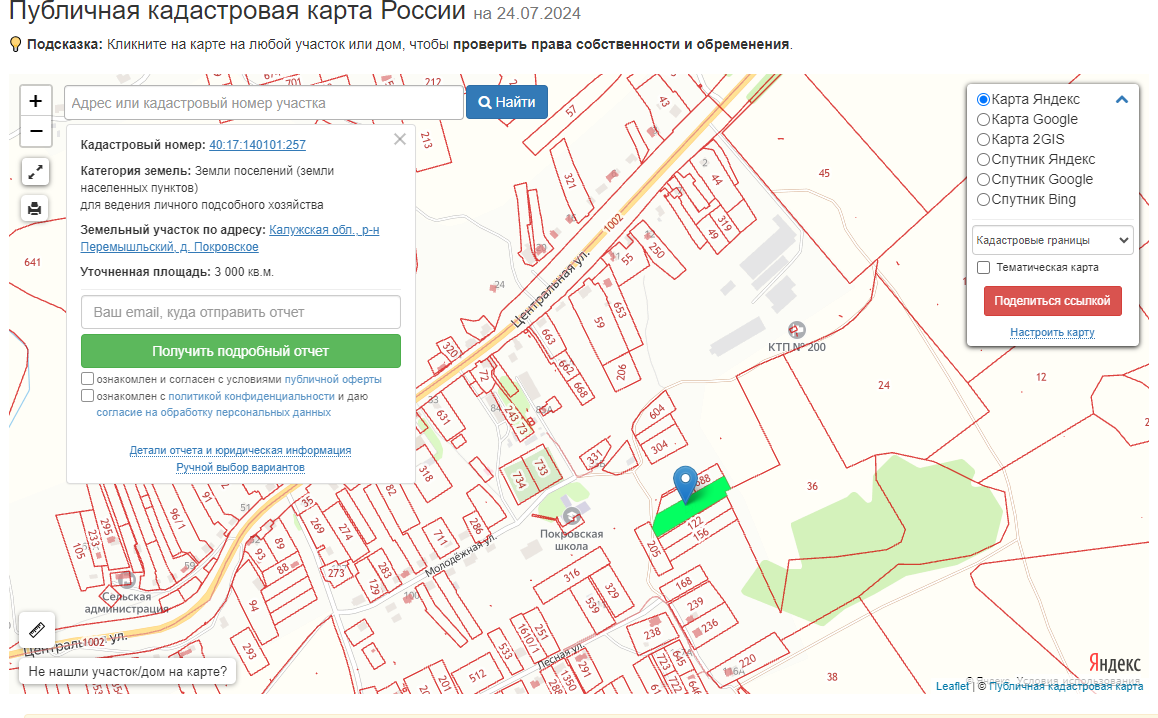Click Не нашли участок/дом на карте button
This screenshot has width=1158, height=718.
128,671
